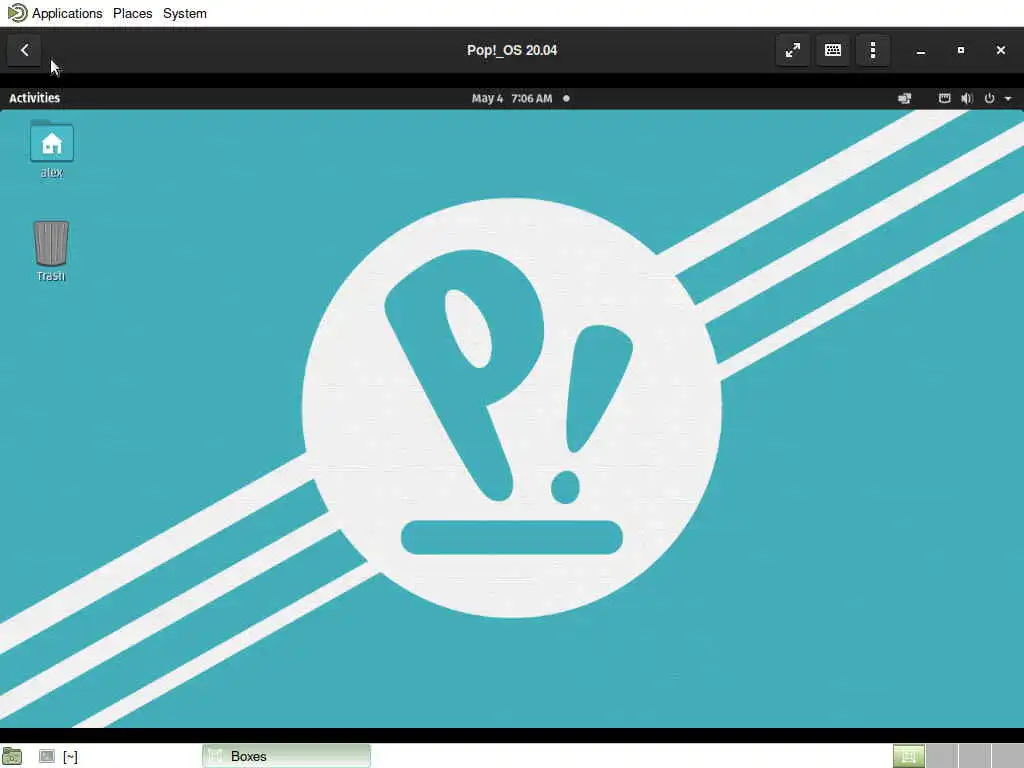Click the Boxes taskbar button
This screenshot has width=1024, height=768.
tap(287, 756)
